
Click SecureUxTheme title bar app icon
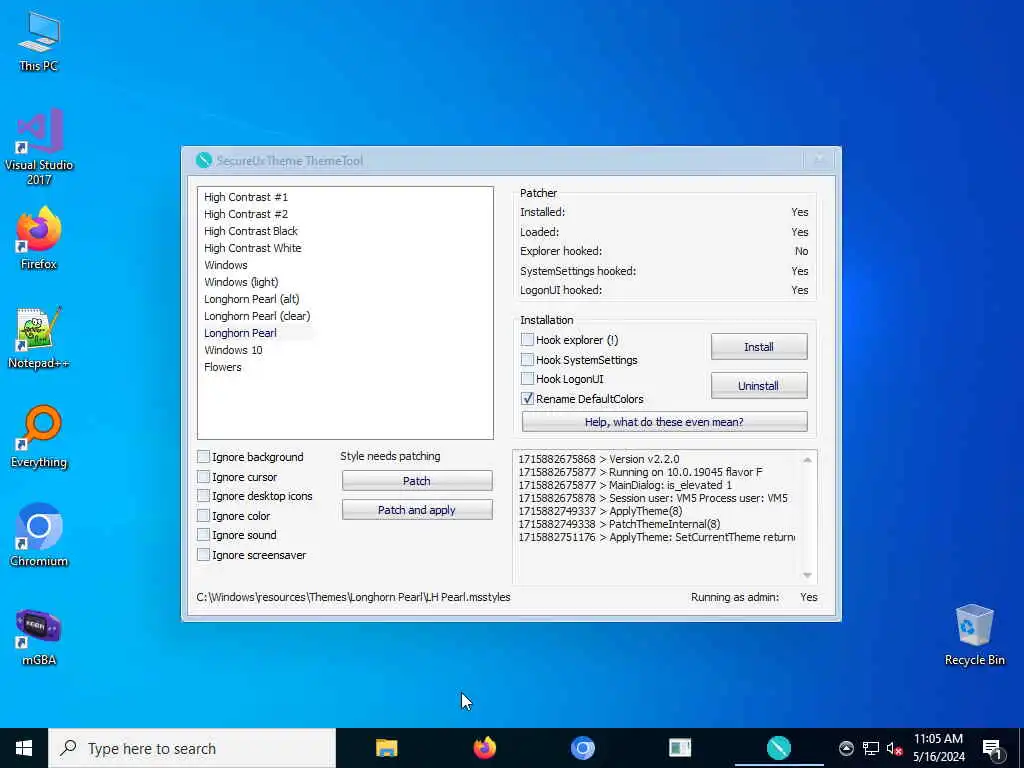click(x=204, y=160)
